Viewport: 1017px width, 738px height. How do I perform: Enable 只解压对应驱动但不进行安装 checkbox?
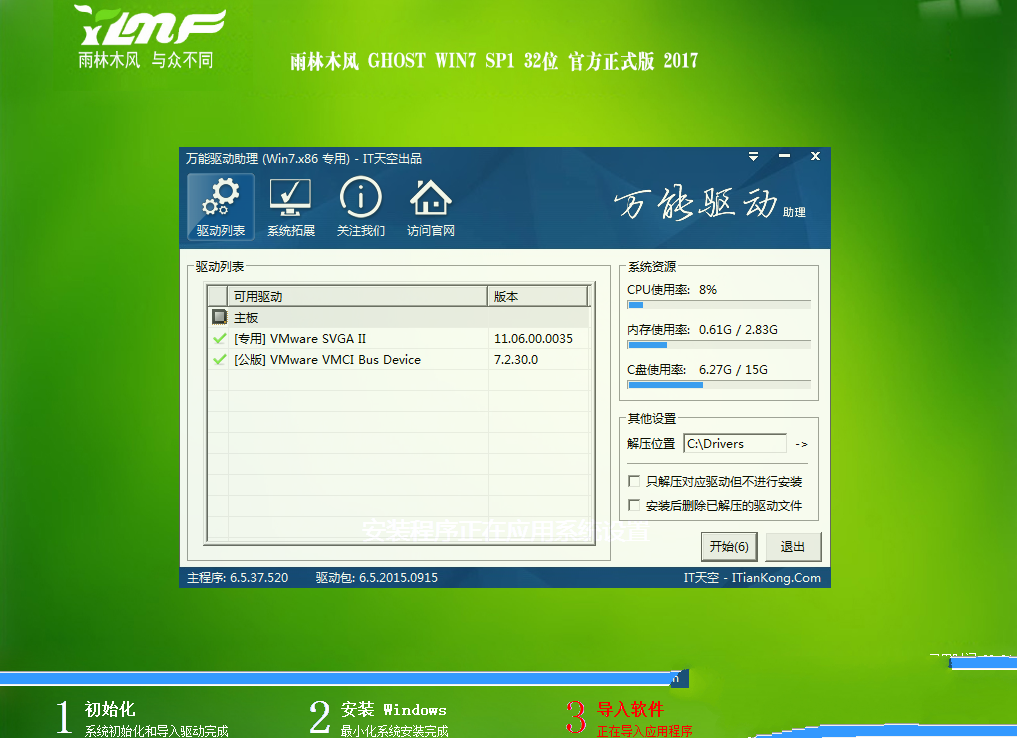pos(634,481)
